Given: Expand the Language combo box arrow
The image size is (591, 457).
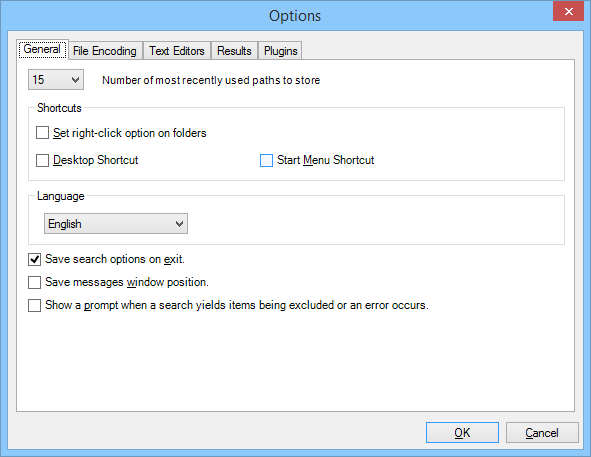Looking at the screenshot, I should pyautogui.click(x=179, y=224).
